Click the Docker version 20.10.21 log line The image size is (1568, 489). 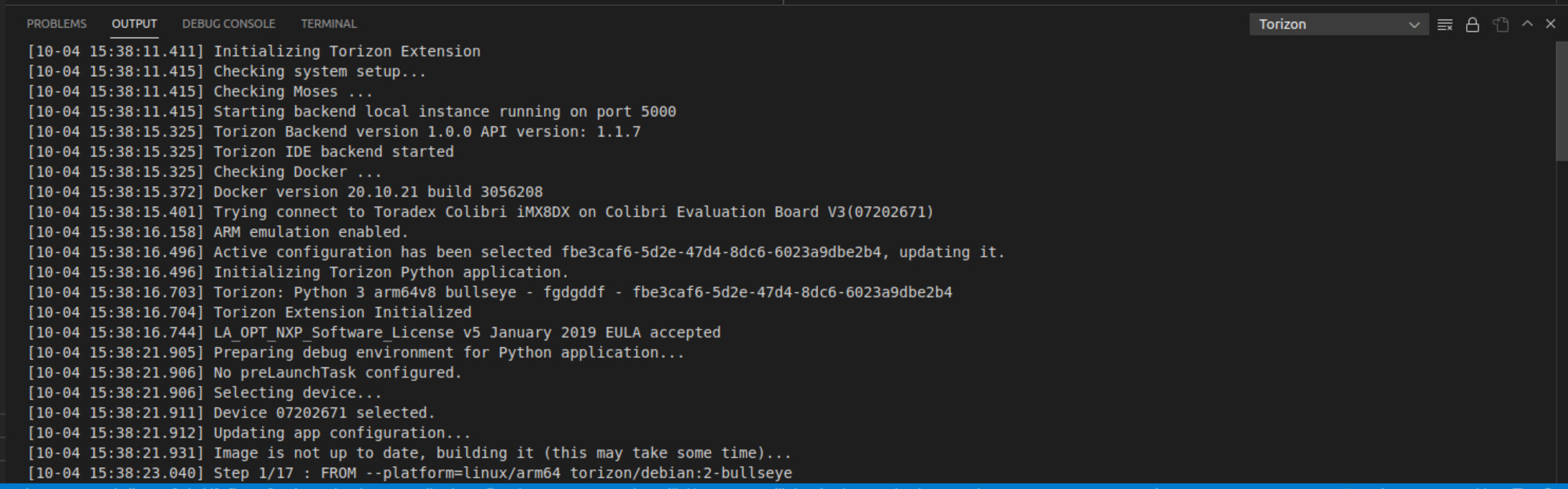(285, 192)
